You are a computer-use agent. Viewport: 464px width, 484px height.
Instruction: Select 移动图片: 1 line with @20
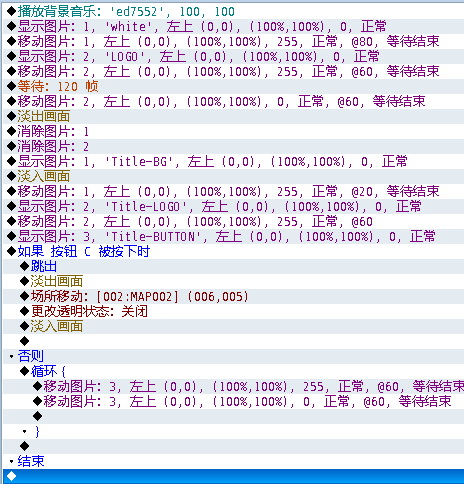click(x=233, y=192)
